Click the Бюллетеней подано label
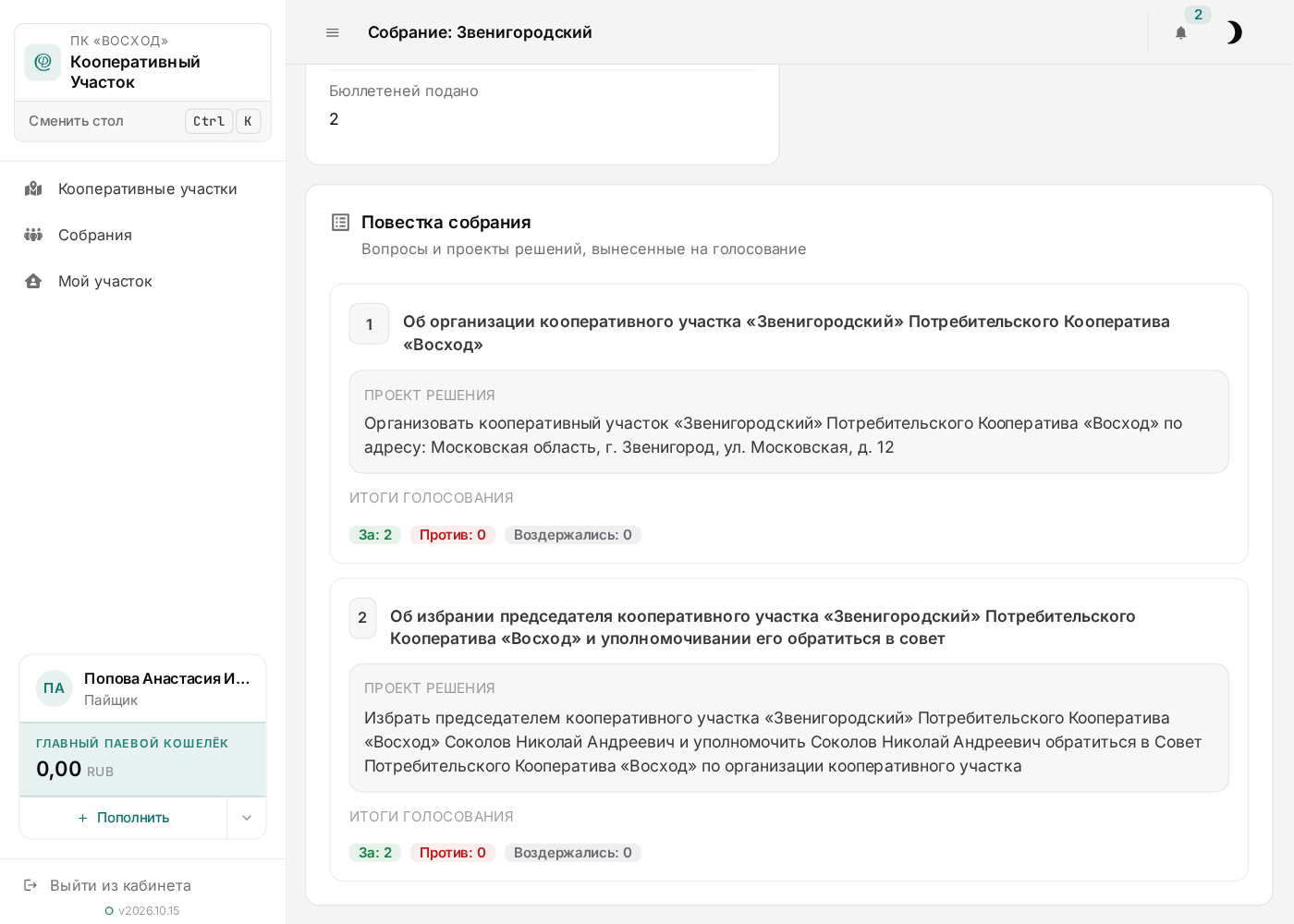 pos(404,91)
